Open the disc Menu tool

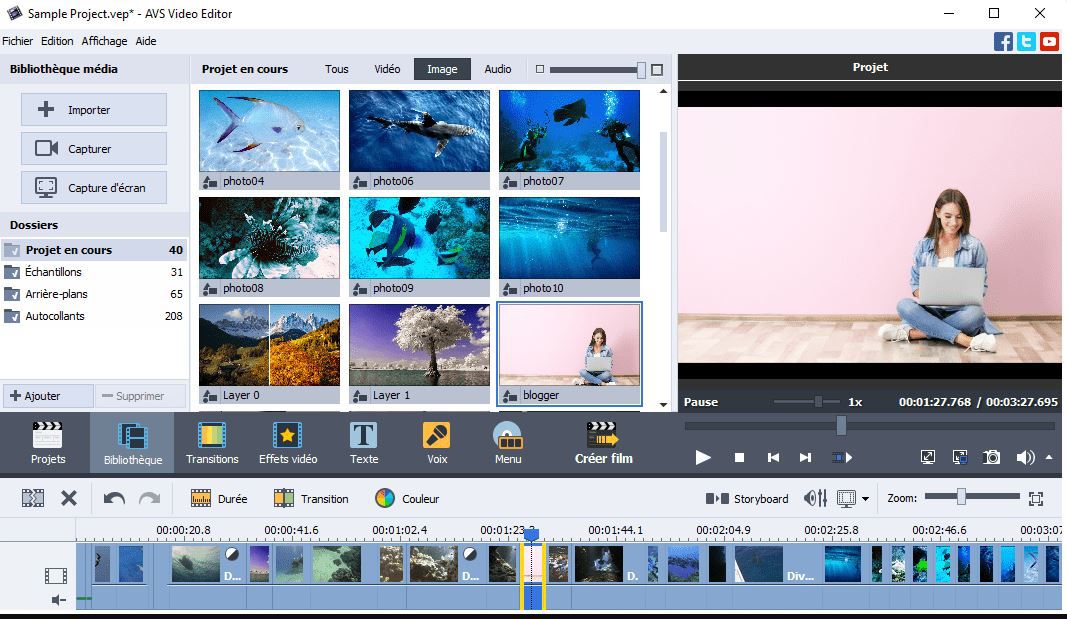coord(508,443)
